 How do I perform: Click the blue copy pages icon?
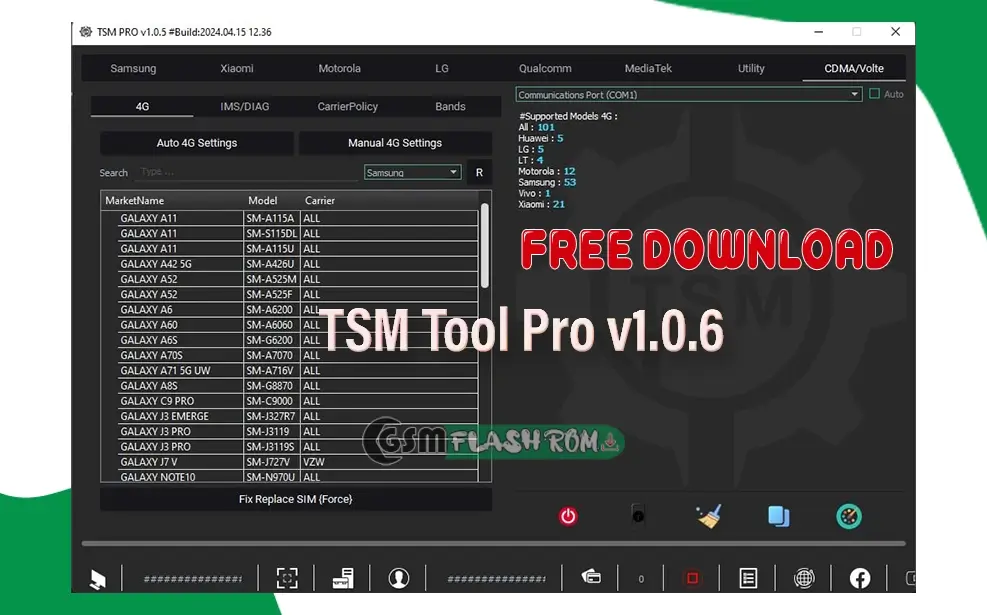(778, 516)
